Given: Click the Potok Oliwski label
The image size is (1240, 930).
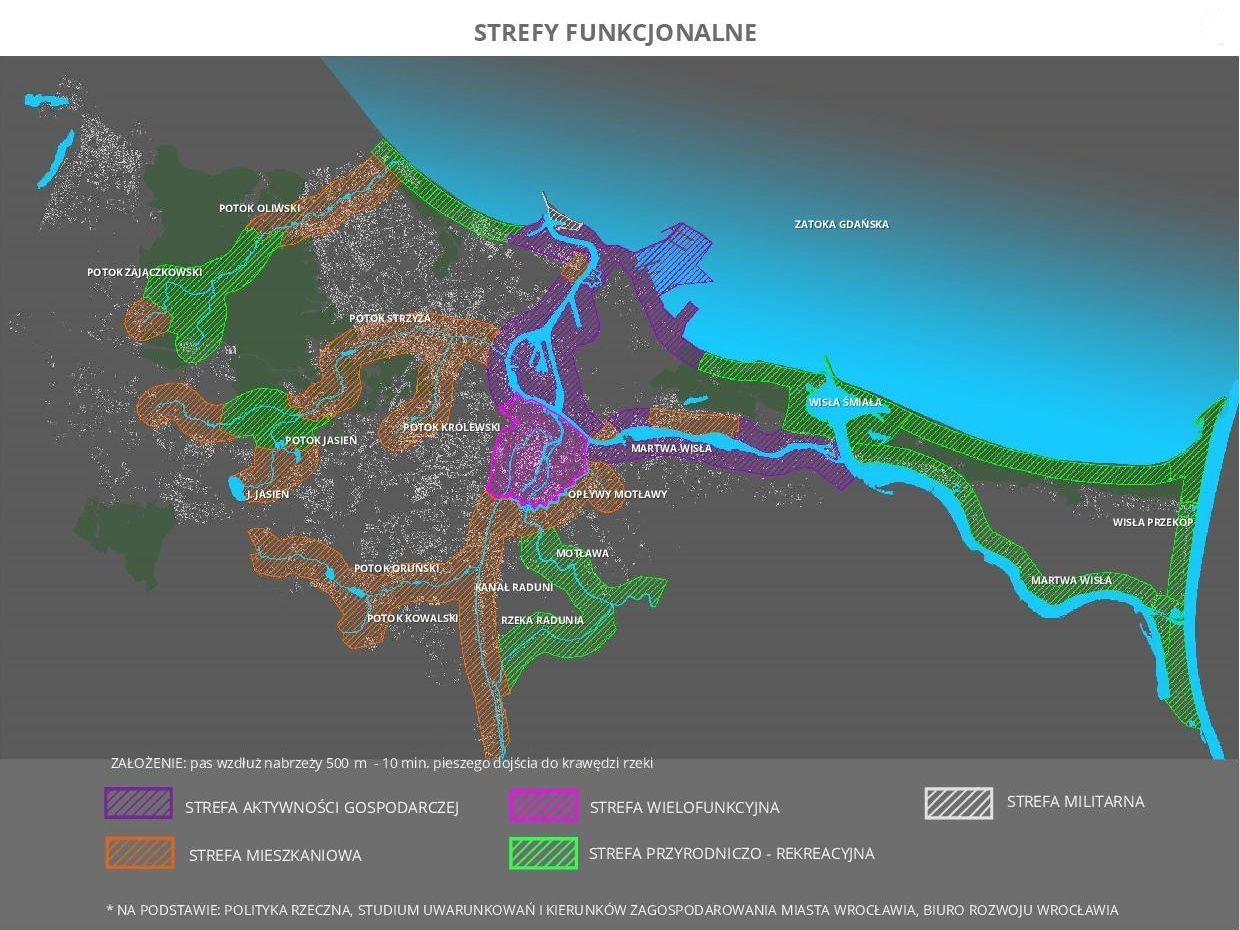Looking at the screenshot, I should tap(259, 208).
